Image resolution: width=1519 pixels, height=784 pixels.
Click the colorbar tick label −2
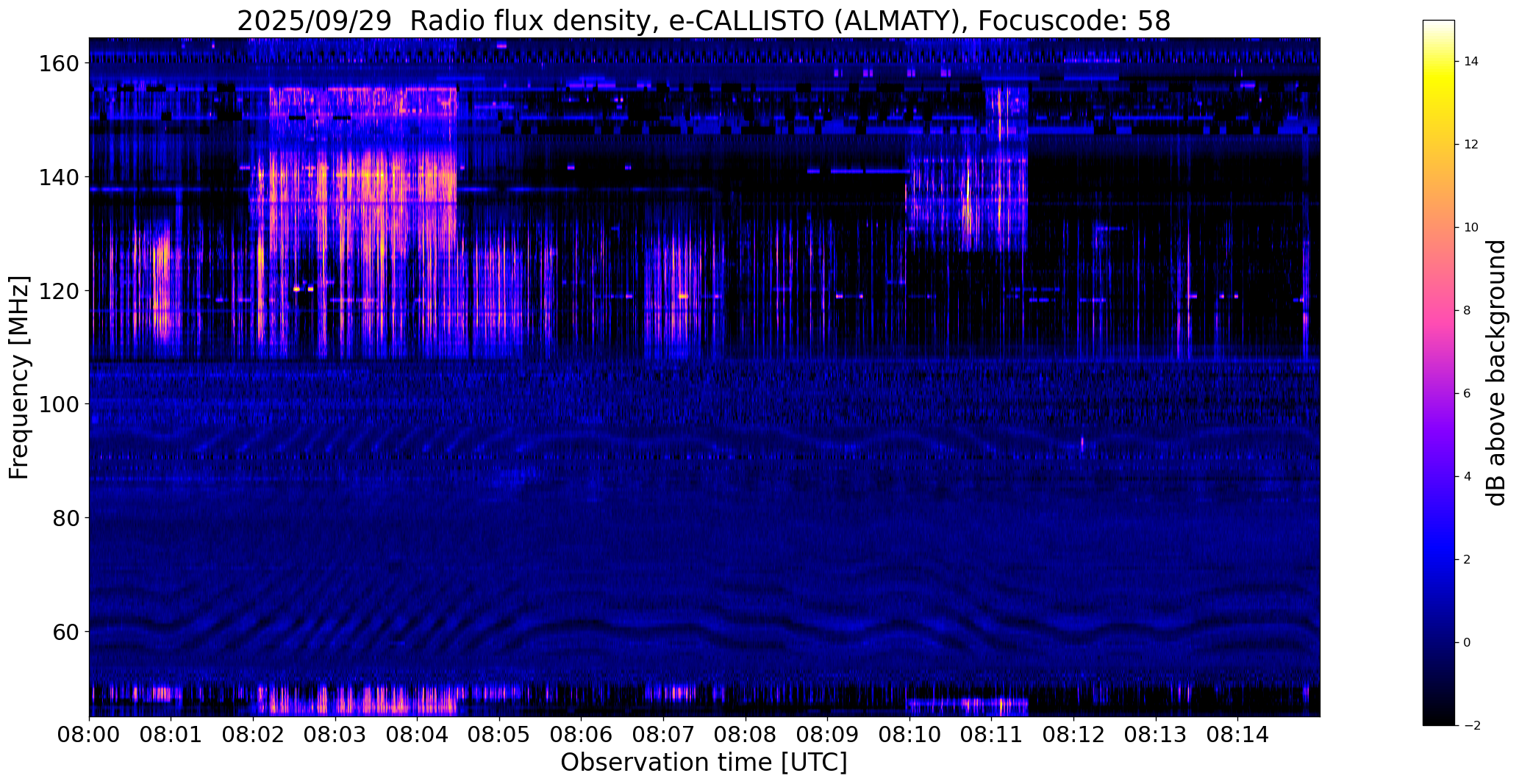click(1472, 726)
